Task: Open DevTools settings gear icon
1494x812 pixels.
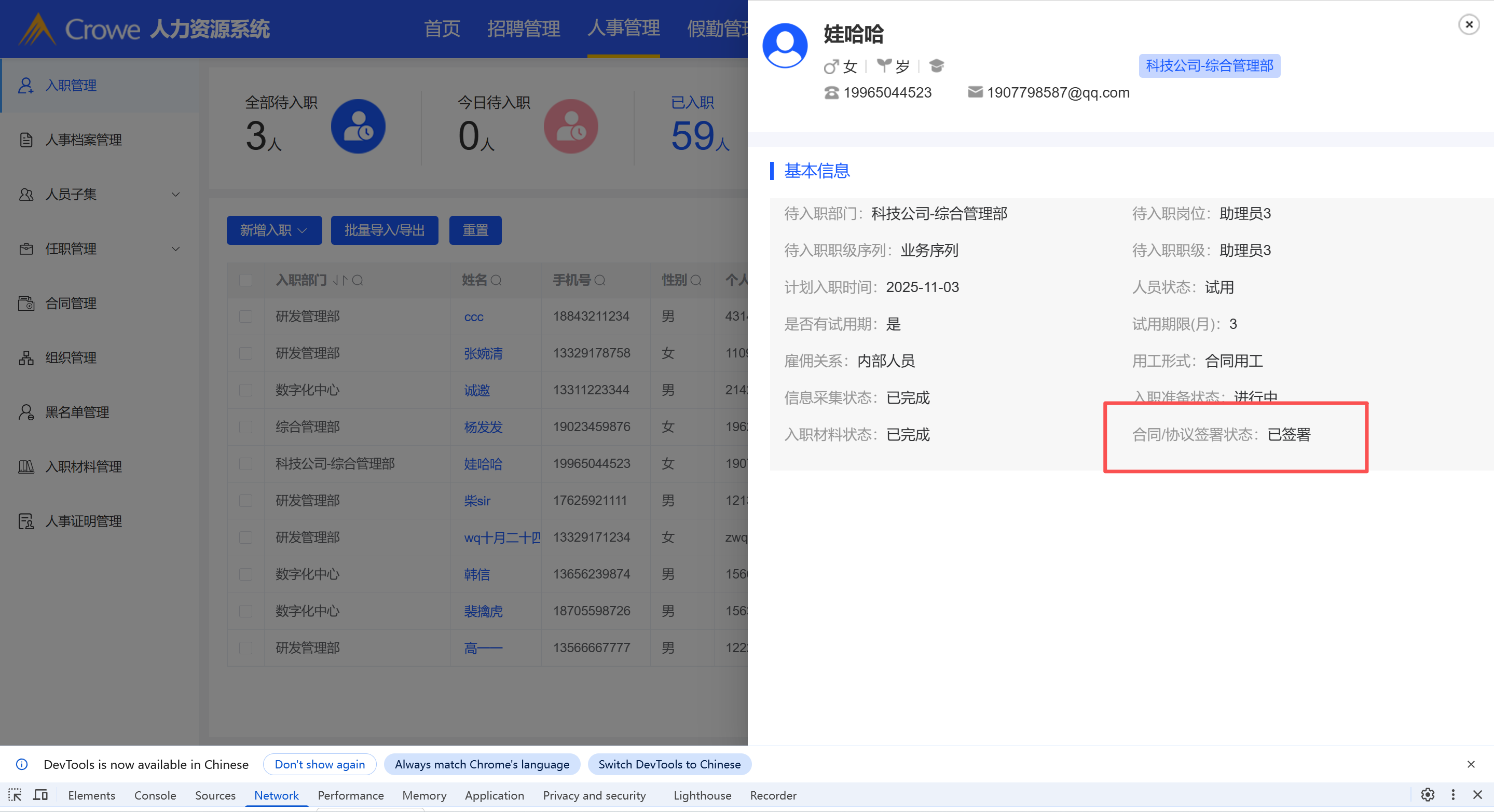Action: (x=1427, y=794)
